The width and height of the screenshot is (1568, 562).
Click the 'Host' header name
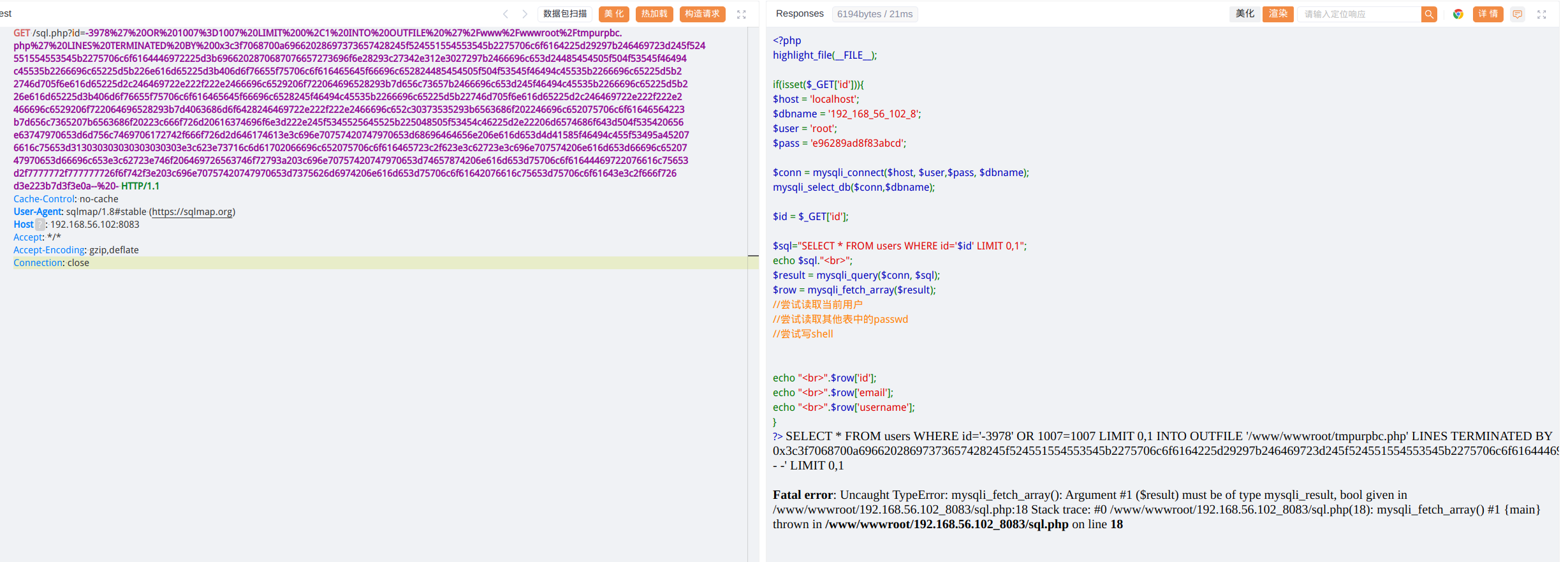coord(24,225)
